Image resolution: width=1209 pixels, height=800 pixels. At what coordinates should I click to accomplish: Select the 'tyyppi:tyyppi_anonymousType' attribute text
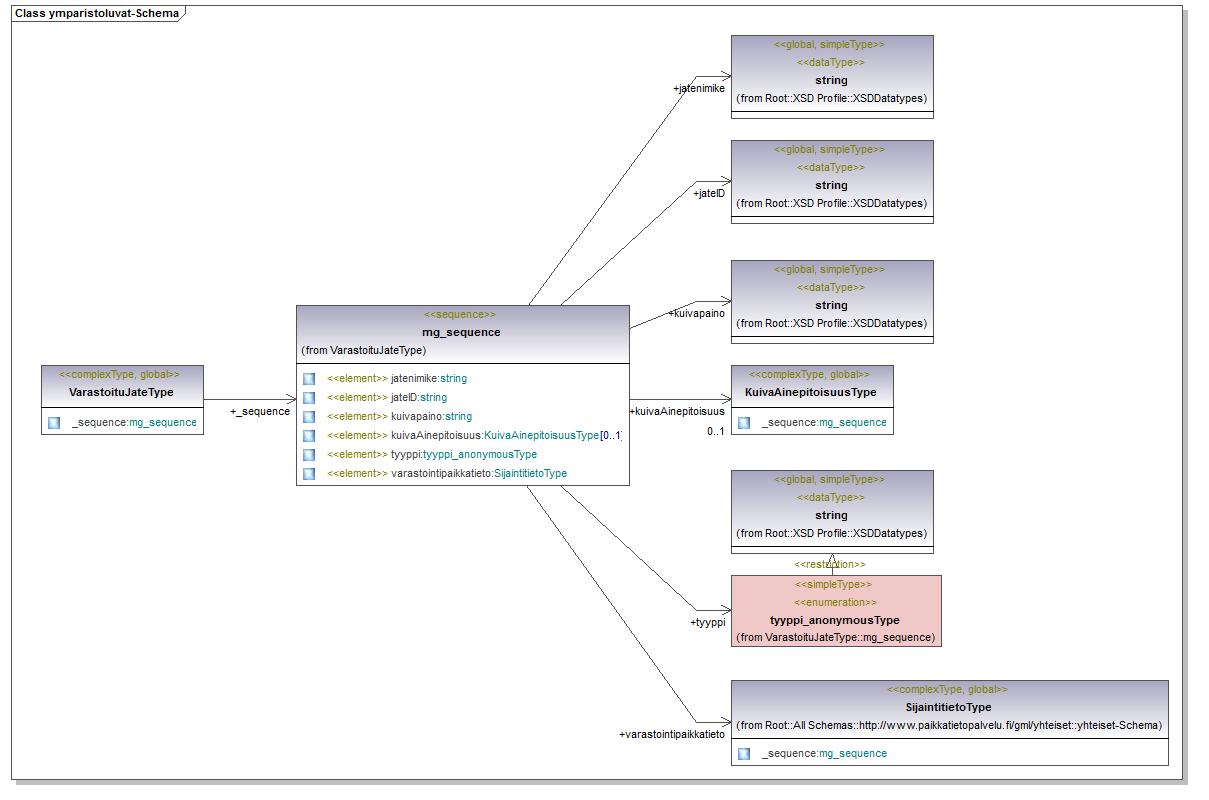[464, 455]
